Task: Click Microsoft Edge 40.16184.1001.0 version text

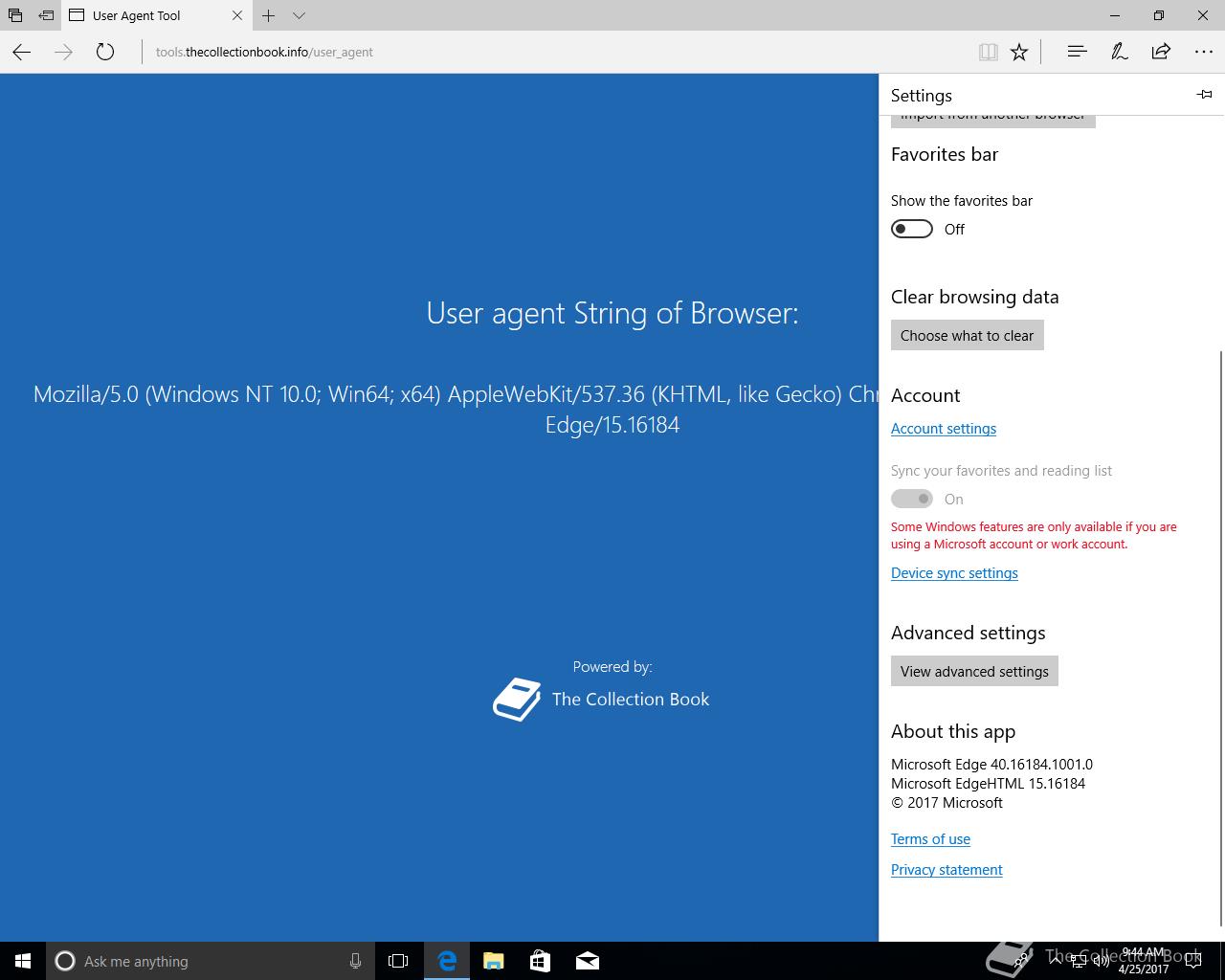Action: click(991, 765)
